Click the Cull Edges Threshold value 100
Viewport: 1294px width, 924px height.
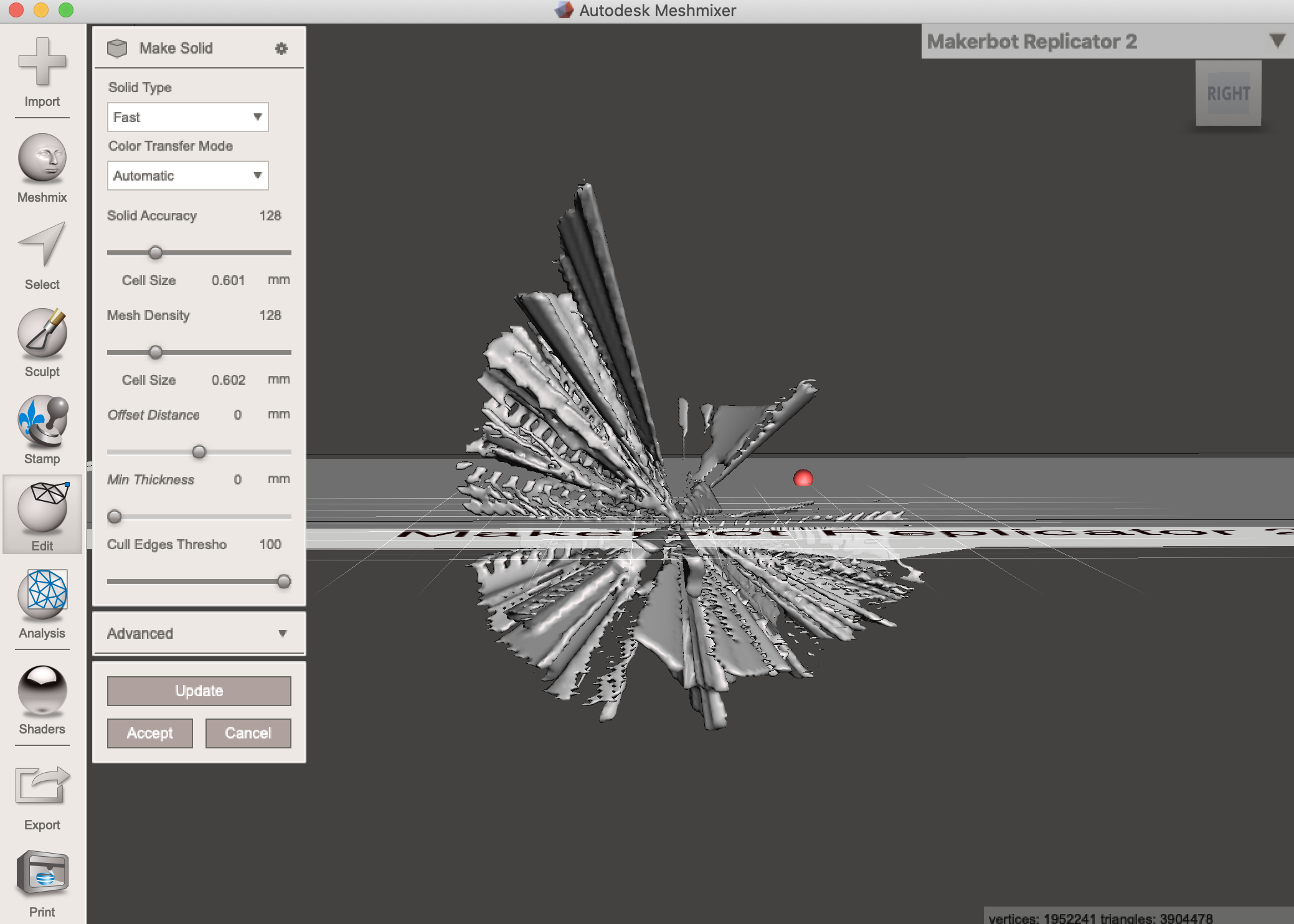pos(270,544)
